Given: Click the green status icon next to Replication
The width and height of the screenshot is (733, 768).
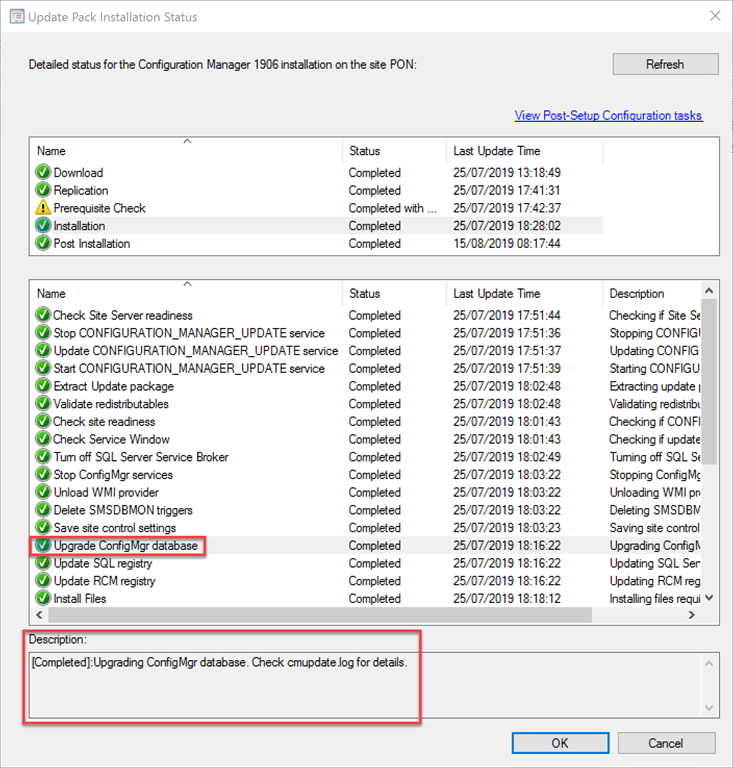Looking at the screenshot, I should 43,191.
